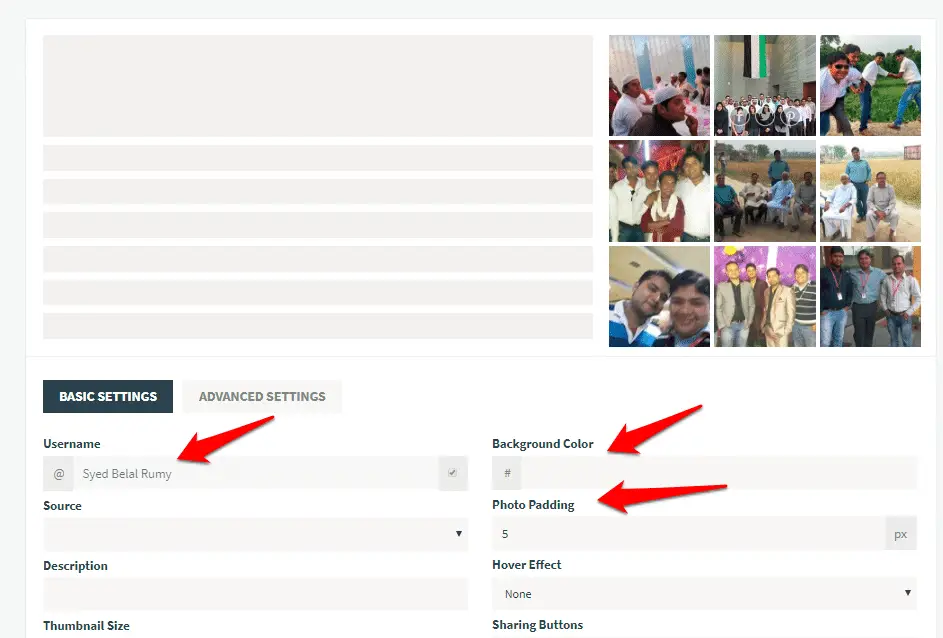Click the Source label
Image resolution: width=943 pixels, height=638 pixels.
click(62, 506)
